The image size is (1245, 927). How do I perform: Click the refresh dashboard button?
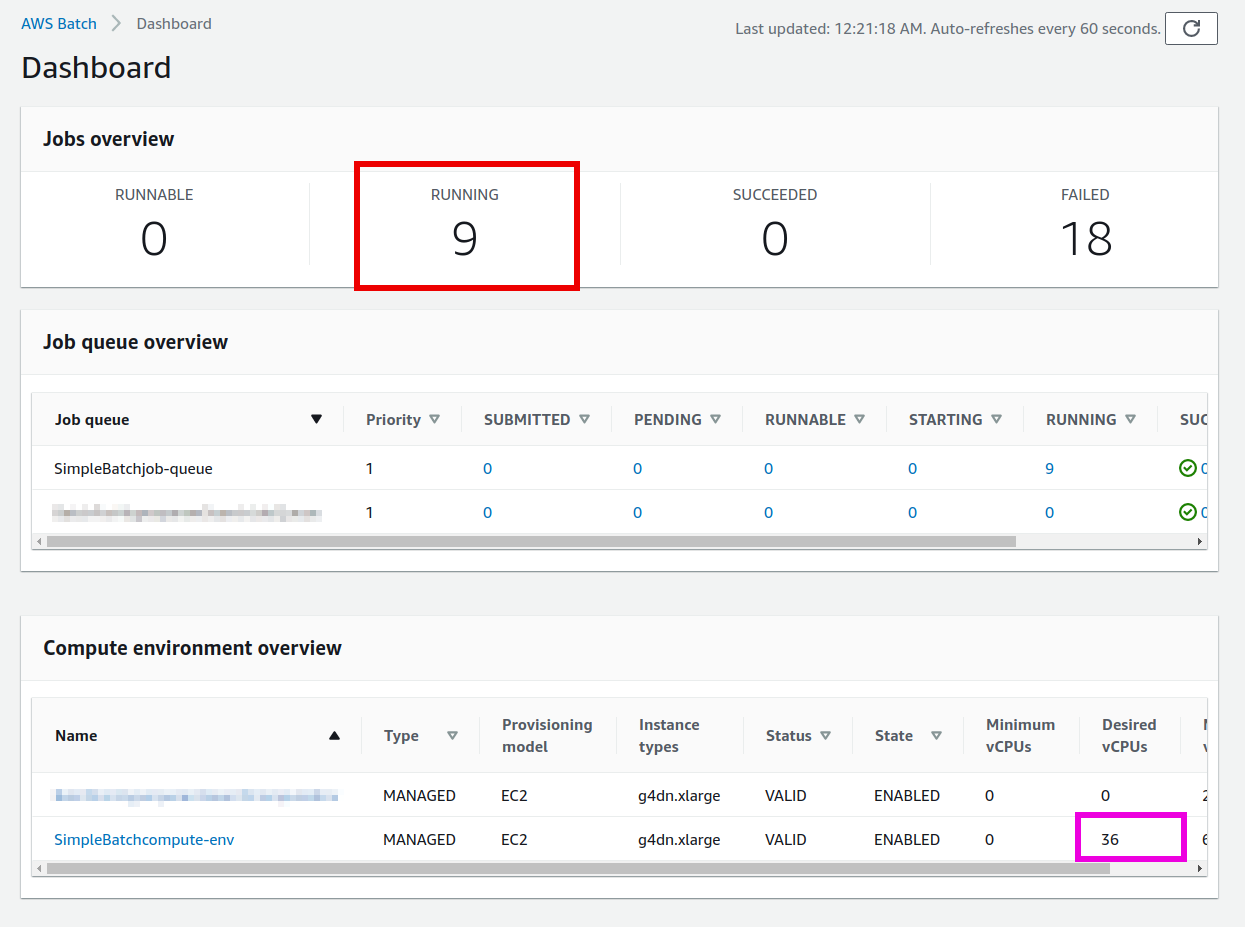click(1191, 29)
